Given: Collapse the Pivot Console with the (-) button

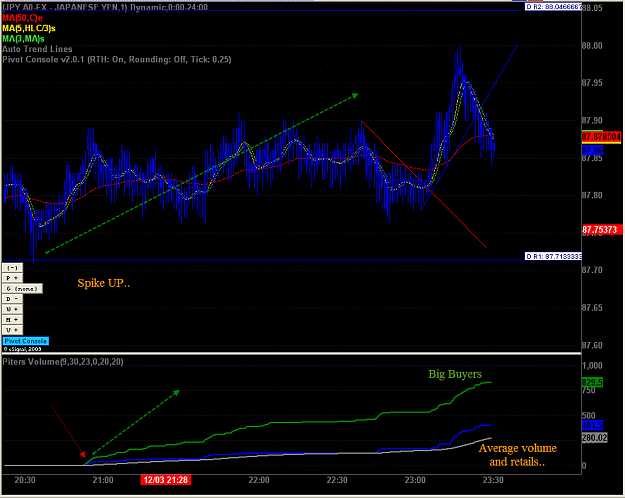Looking at the screenshot, I should [x=12, y=268].
